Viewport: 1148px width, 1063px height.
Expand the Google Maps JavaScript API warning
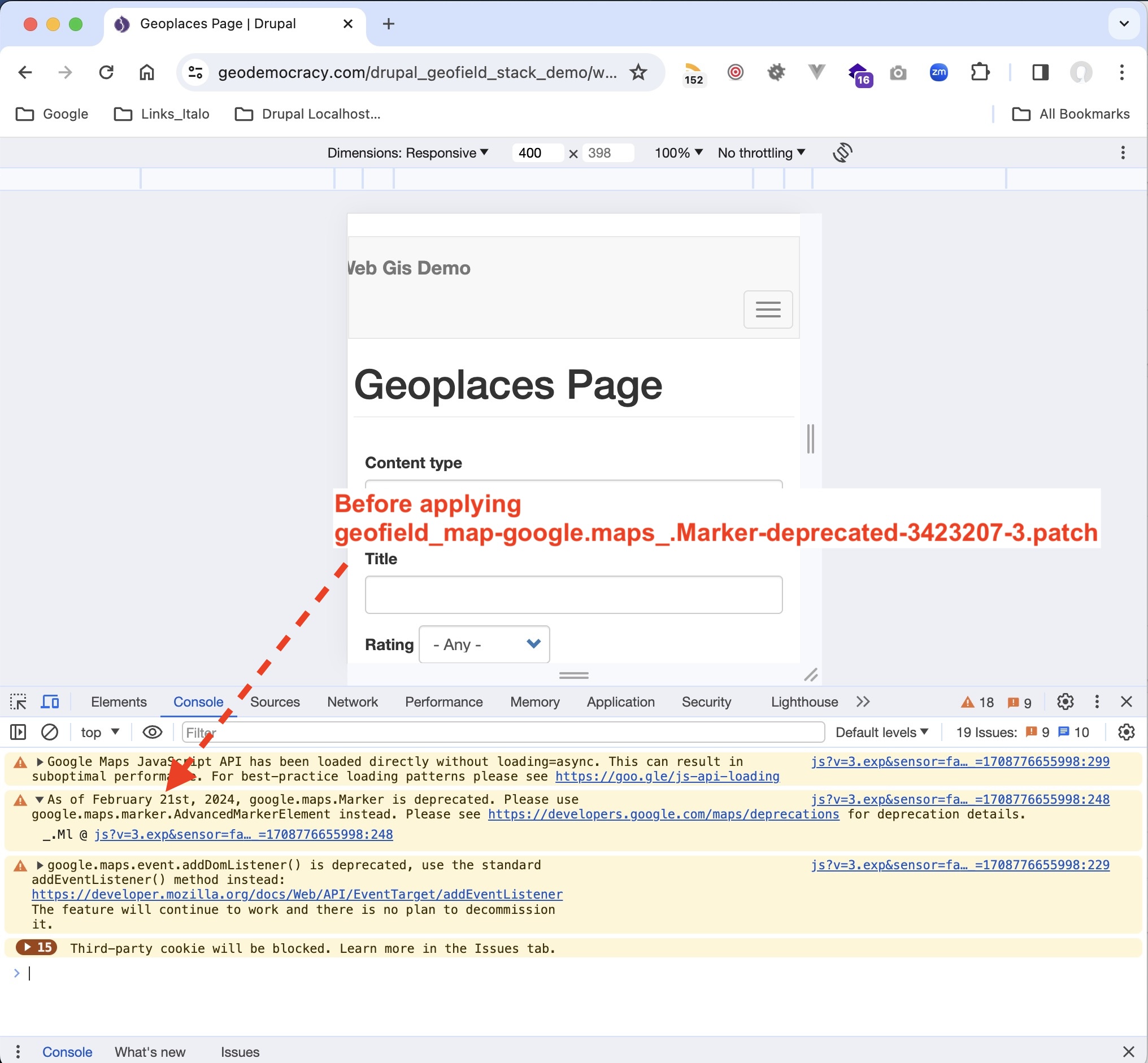(x=40, y=761)
